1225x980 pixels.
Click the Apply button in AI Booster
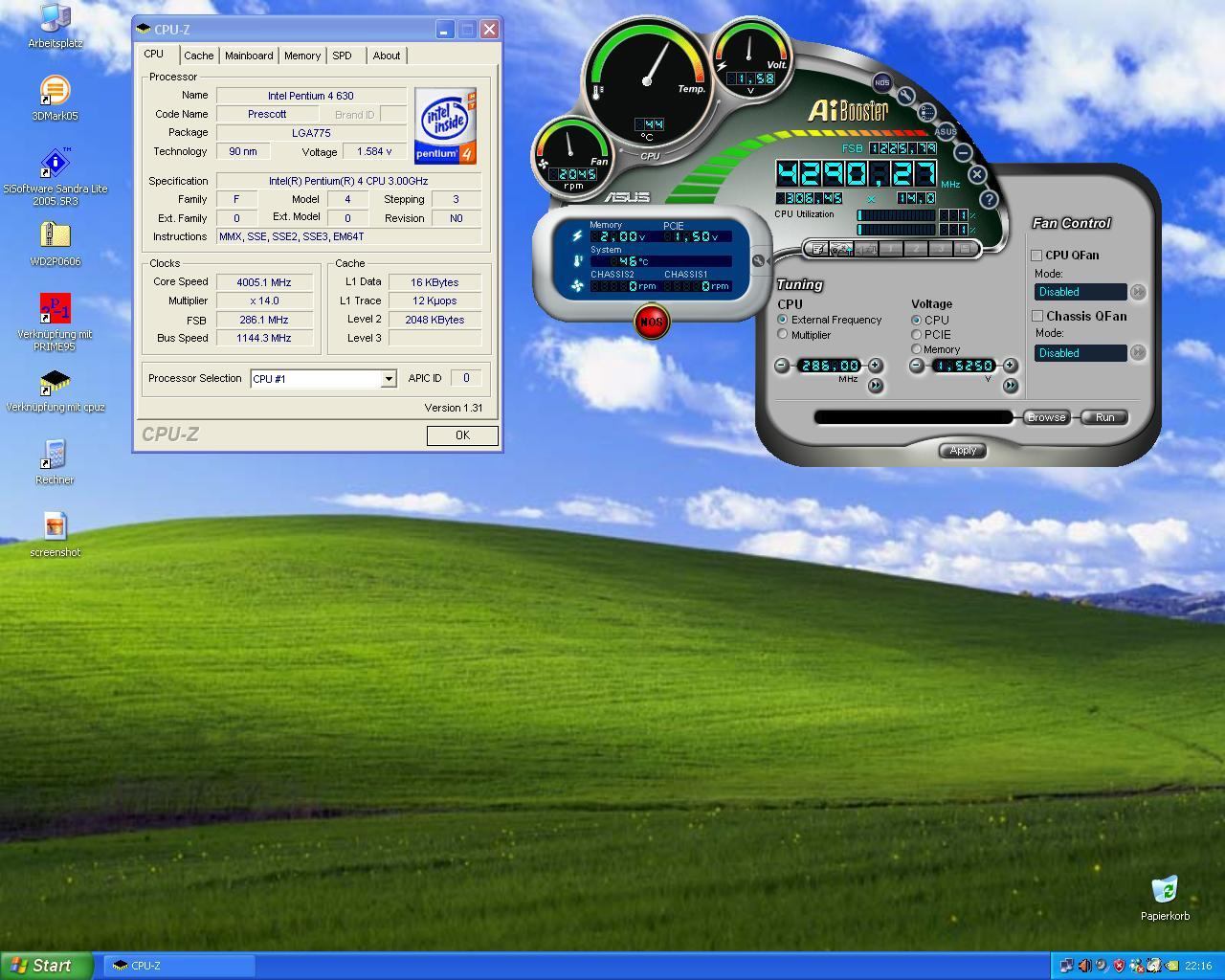963,450
